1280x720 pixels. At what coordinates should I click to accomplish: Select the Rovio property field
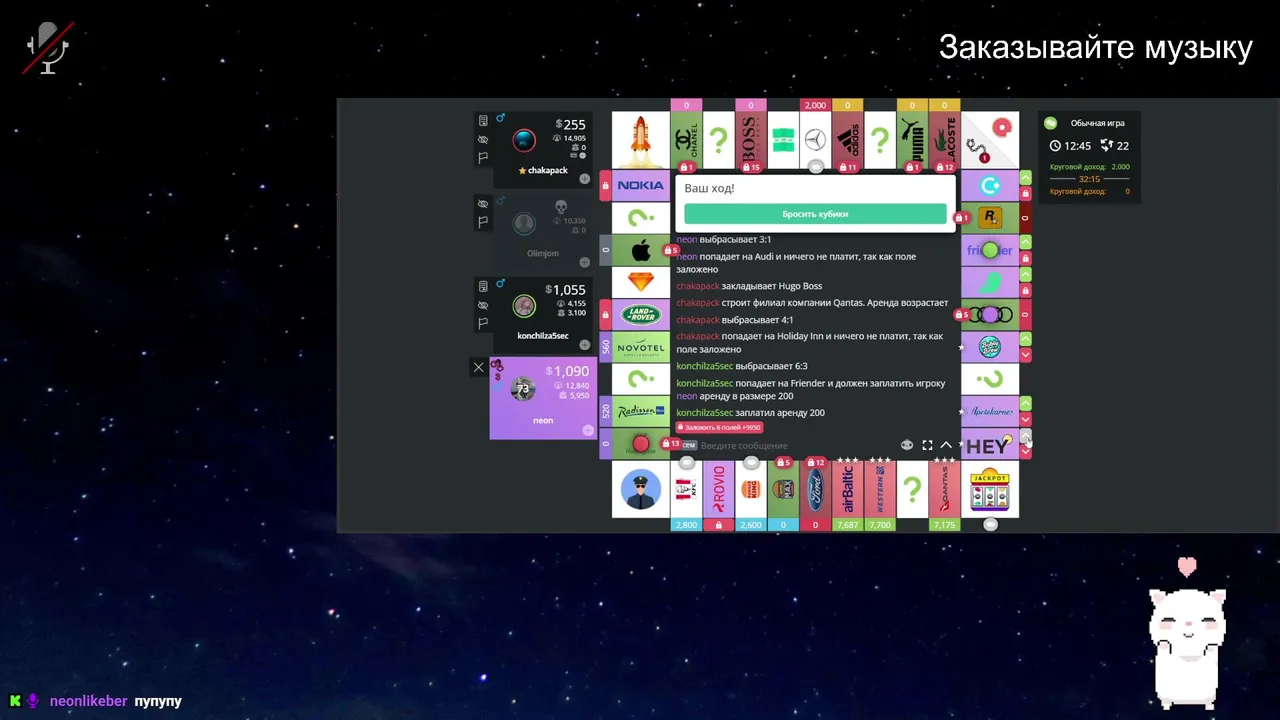[718, 489]
